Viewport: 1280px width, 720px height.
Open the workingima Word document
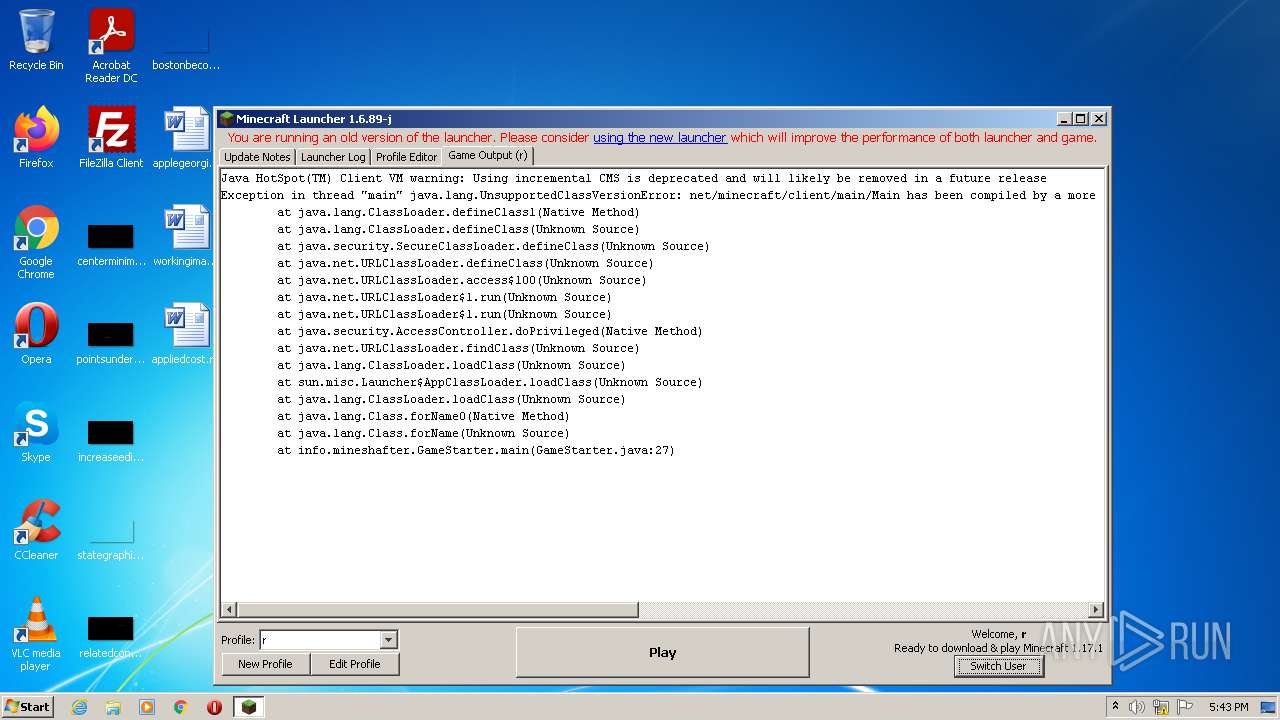(186, 236)
